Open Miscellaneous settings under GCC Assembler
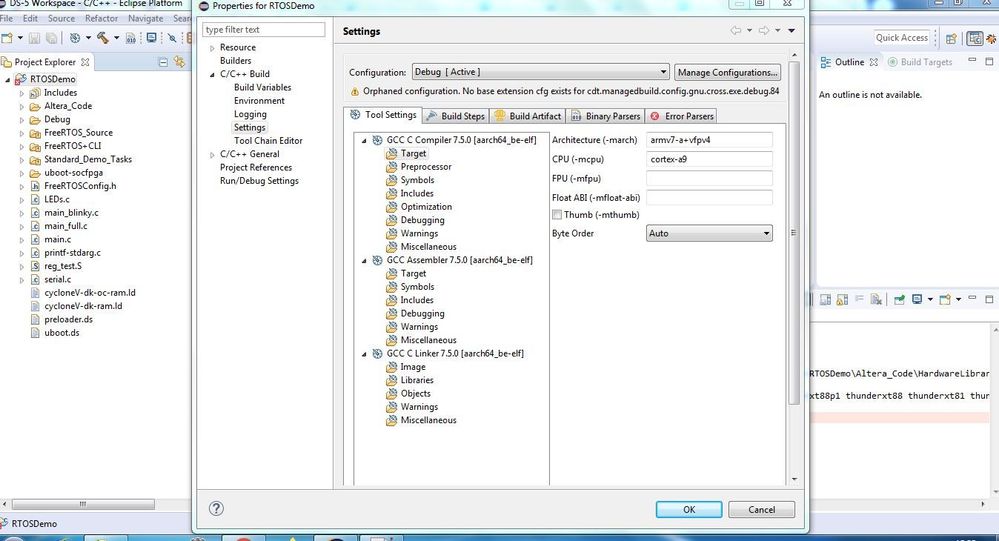999x541 pixels. (x=421, y=341)
